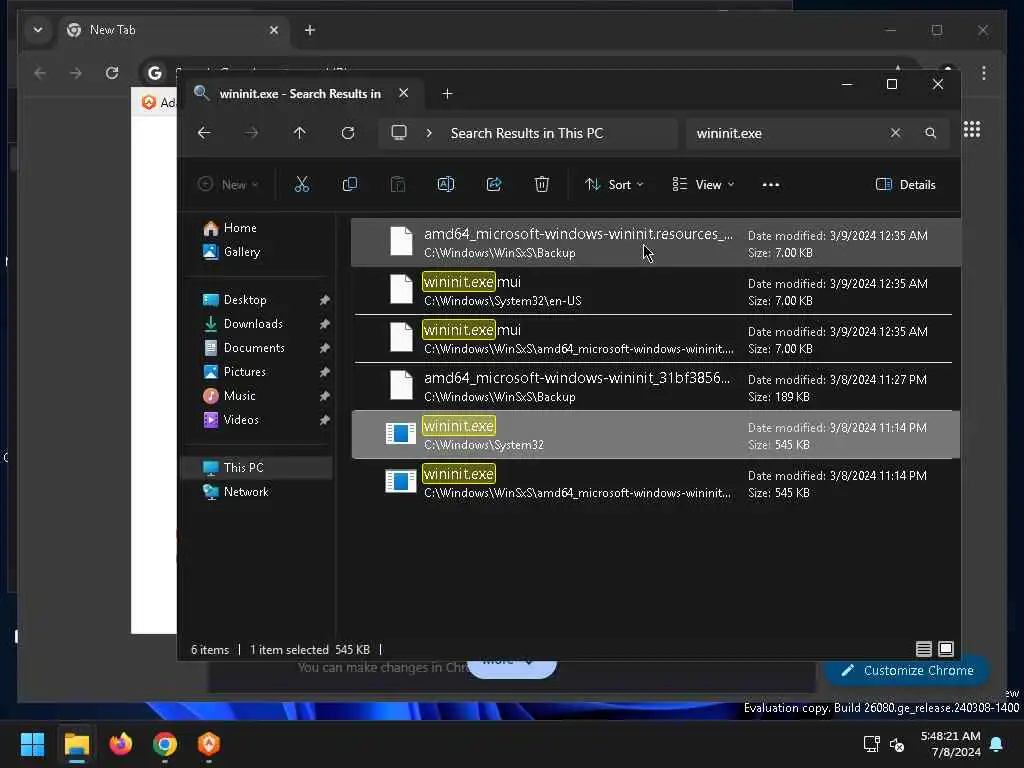The width and height of the screenshot is (1024, 768).
Task: Select amd64_microsoft-windows-wininit.resources file
Action: [656, 243]
